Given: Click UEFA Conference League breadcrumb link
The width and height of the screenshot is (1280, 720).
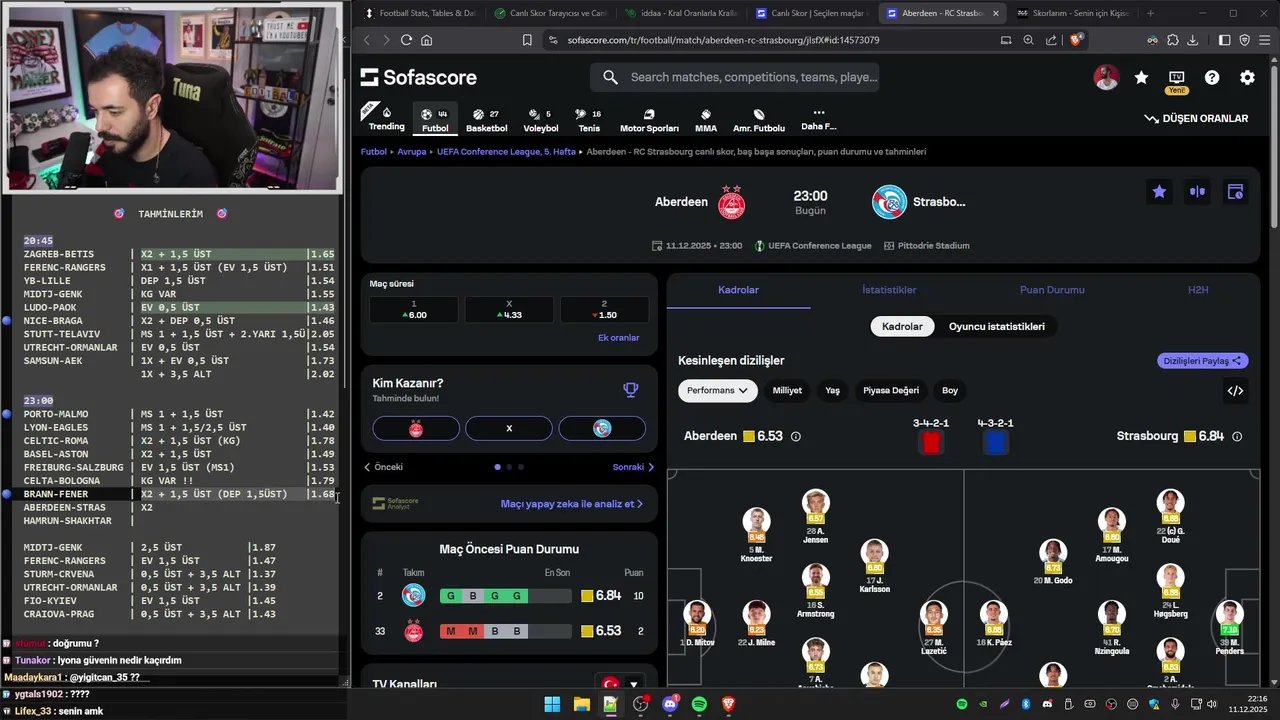Looking at the screenshot, I should point(506,152).
